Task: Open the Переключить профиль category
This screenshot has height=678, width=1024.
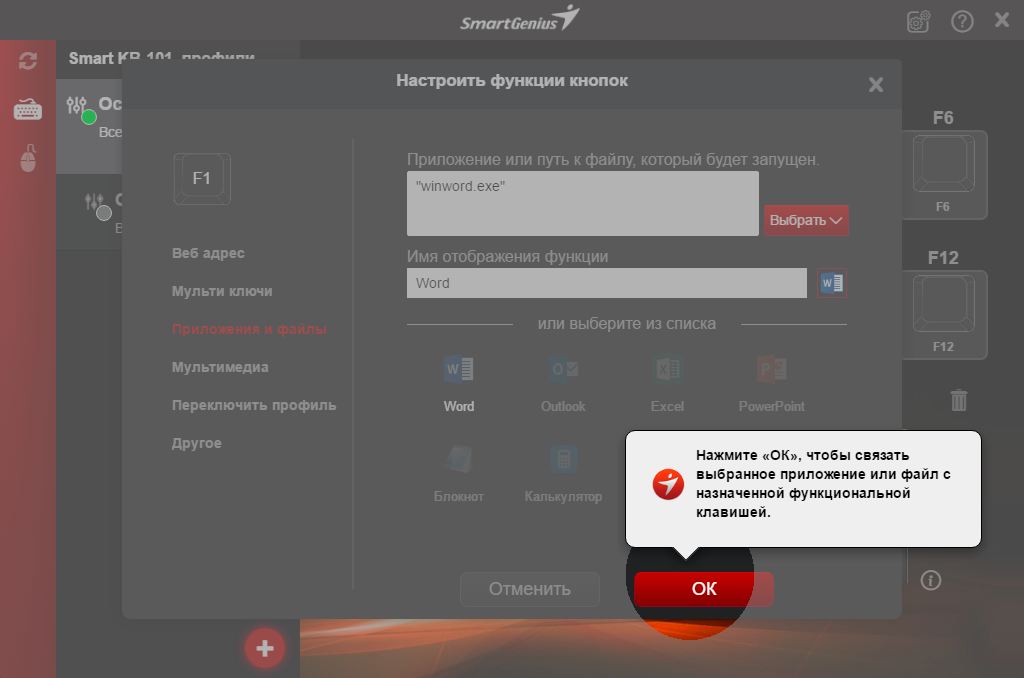Action: [254, 404]
